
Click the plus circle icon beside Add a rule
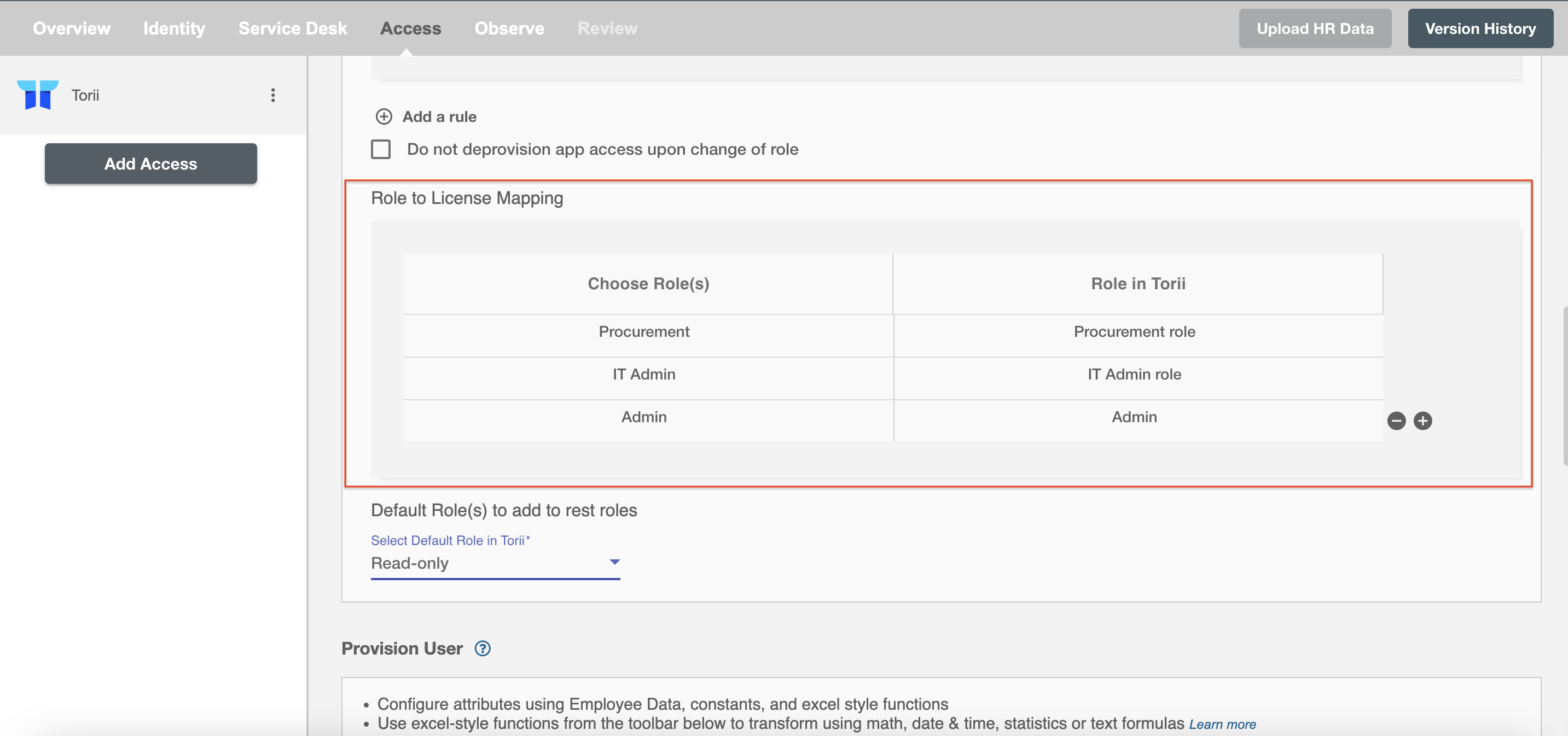[x=384, y=116]
